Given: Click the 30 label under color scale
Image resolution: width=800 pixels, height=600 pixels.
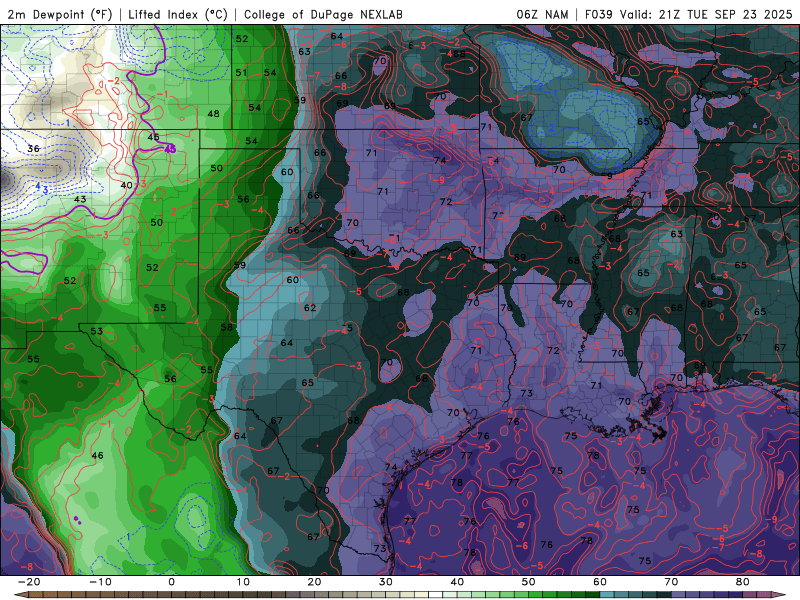Looking at the screenshot, I should point(386,582).
